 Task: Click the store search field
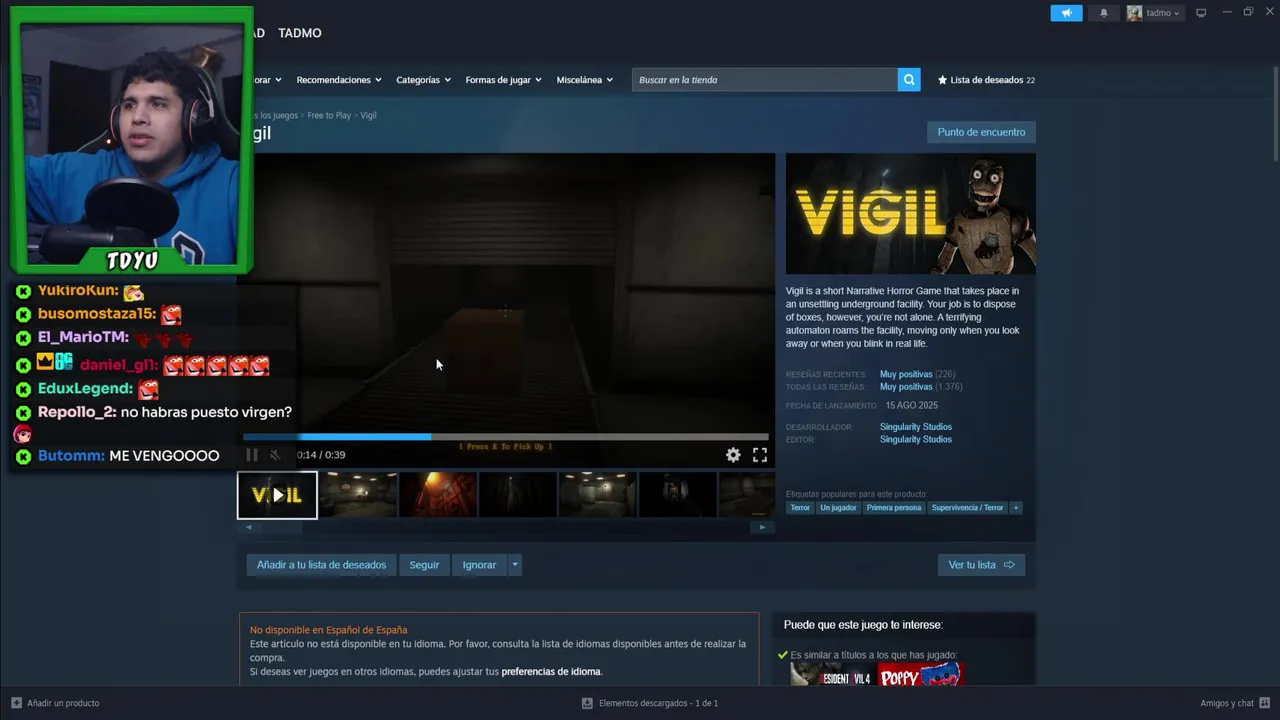(765, 80)
